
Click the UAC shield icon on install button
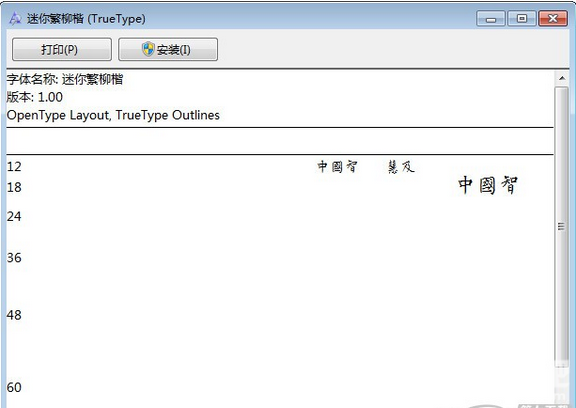pos(148,49)
